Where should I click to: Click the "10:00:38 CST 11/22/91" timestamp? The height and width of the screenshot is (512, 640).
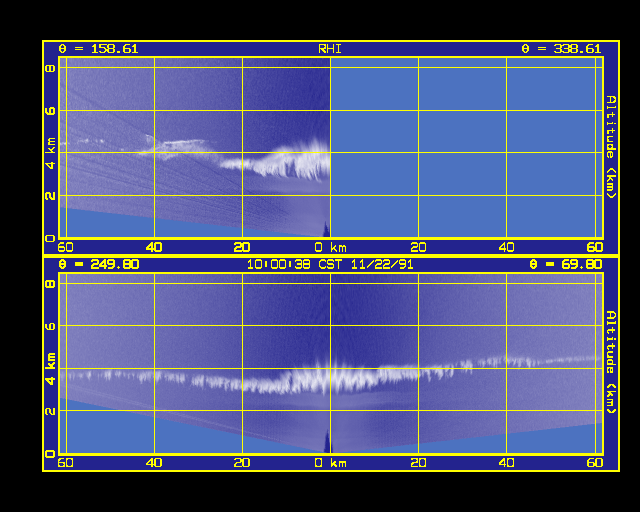[x=330, y=264]
